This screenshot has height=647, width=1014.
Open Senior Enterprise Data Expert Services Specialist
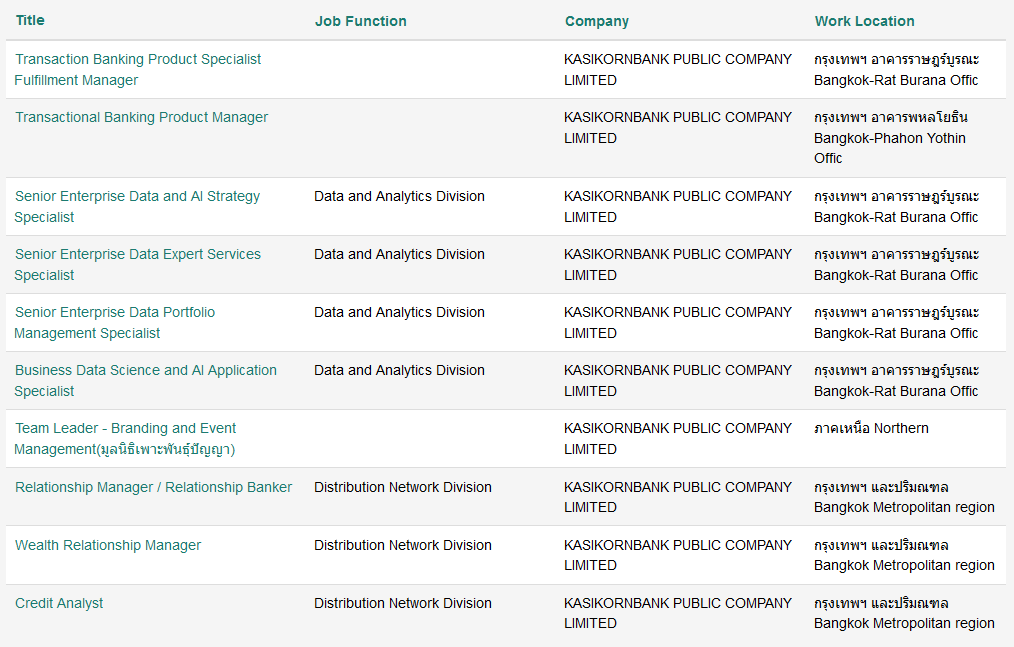138,265
